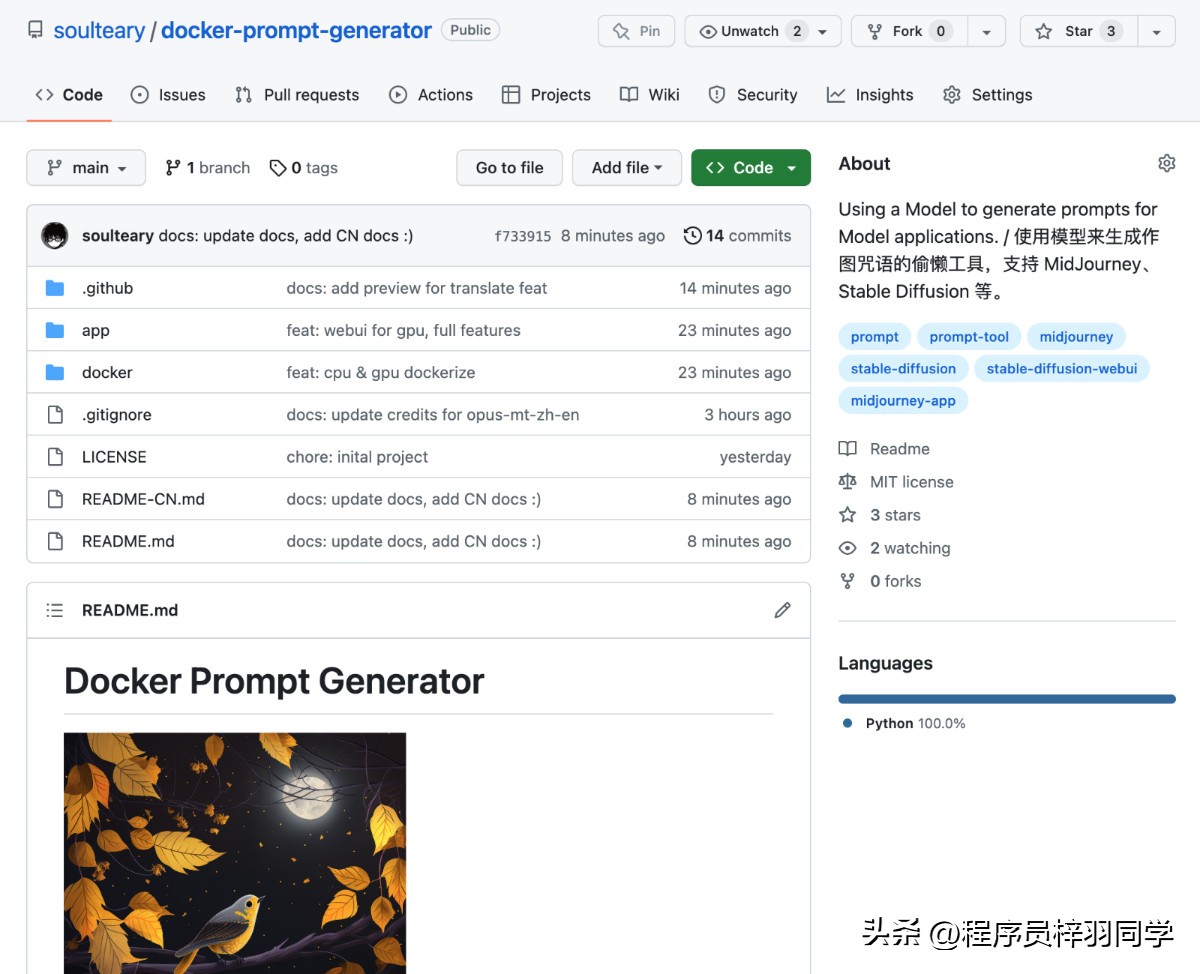Click the About section settings gear icon
This screenshot has height=974, width=1200.
point(1166,163)
